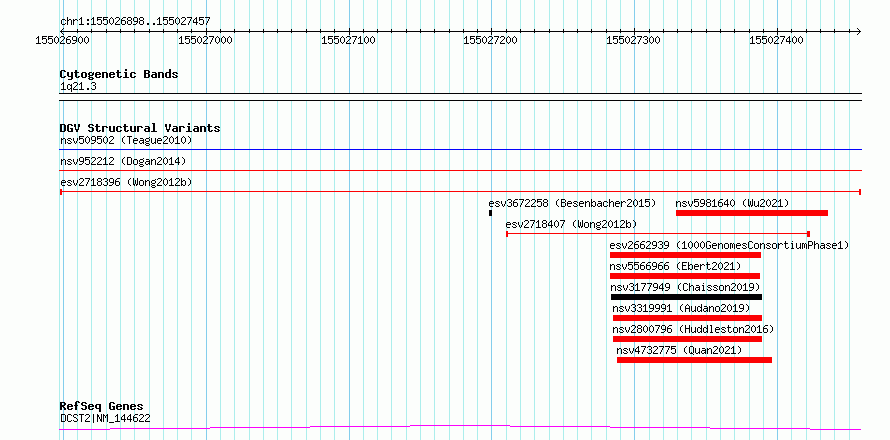890x440 pixels.
Task: Click the thin red line of esv2718407
Action: pos(657,233)
